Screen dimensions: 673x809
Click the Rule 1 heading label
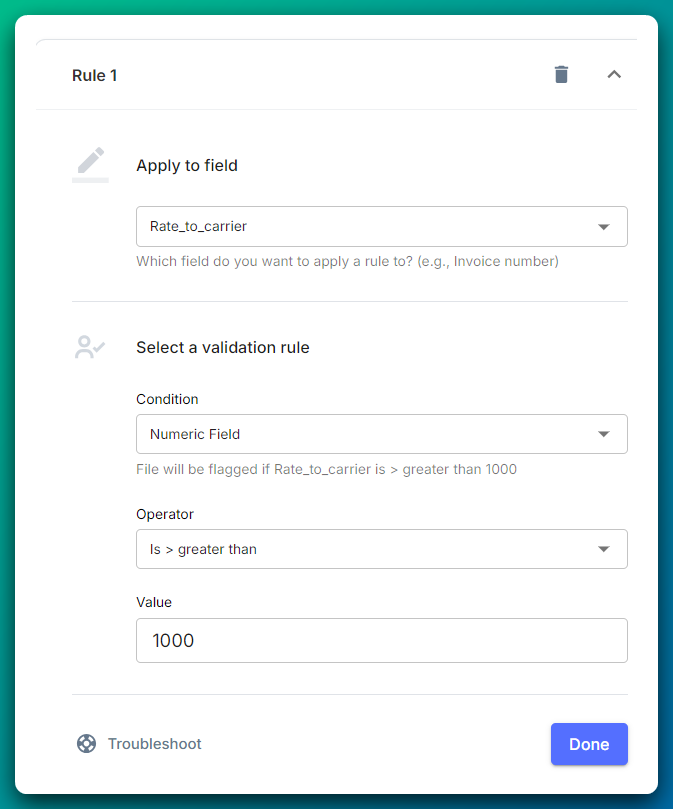(x=95, y=75)
